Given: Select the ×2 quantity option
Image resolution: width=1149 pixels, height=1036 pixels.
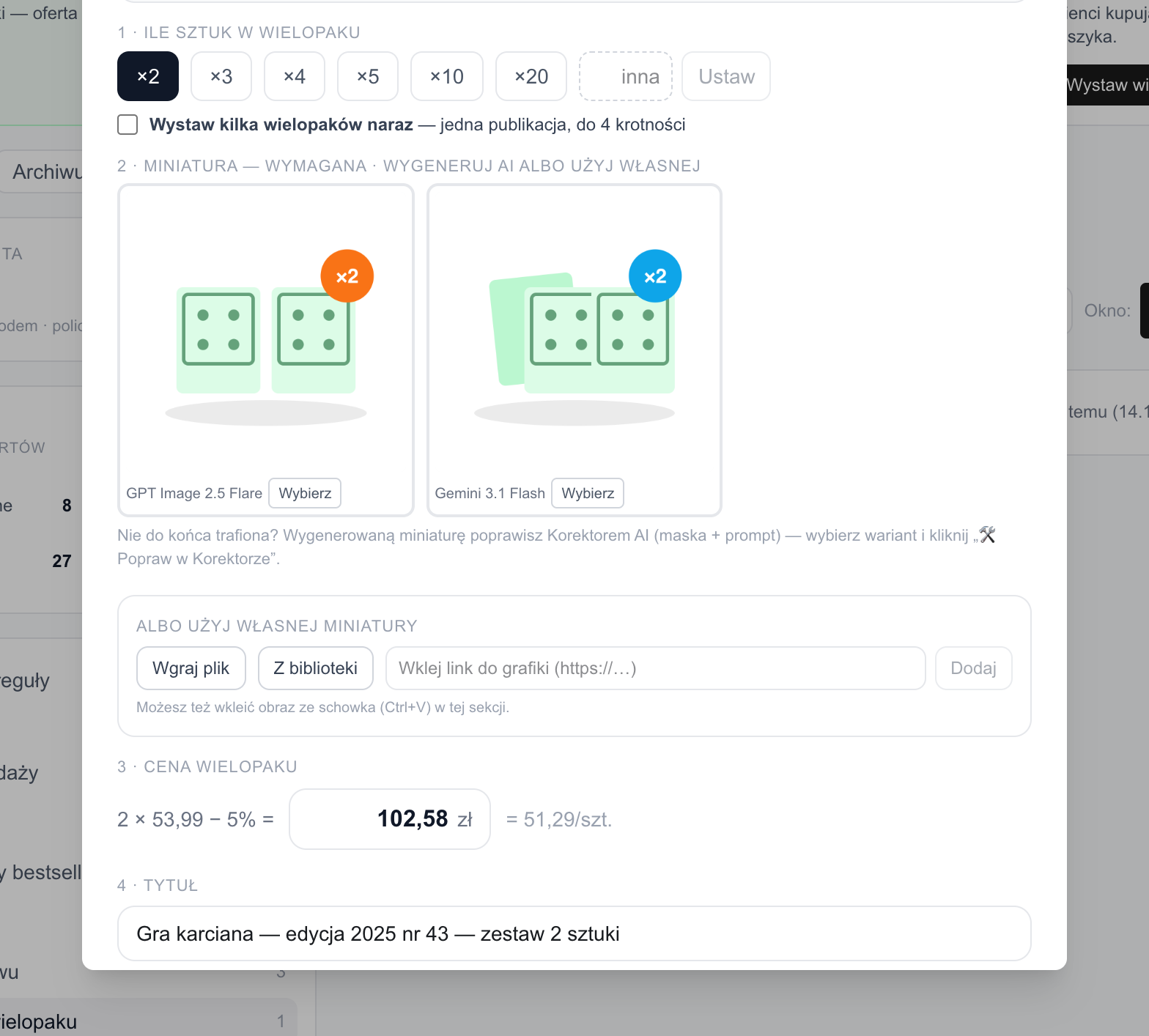Looking at the screenshot, I should tap(148, 76).
